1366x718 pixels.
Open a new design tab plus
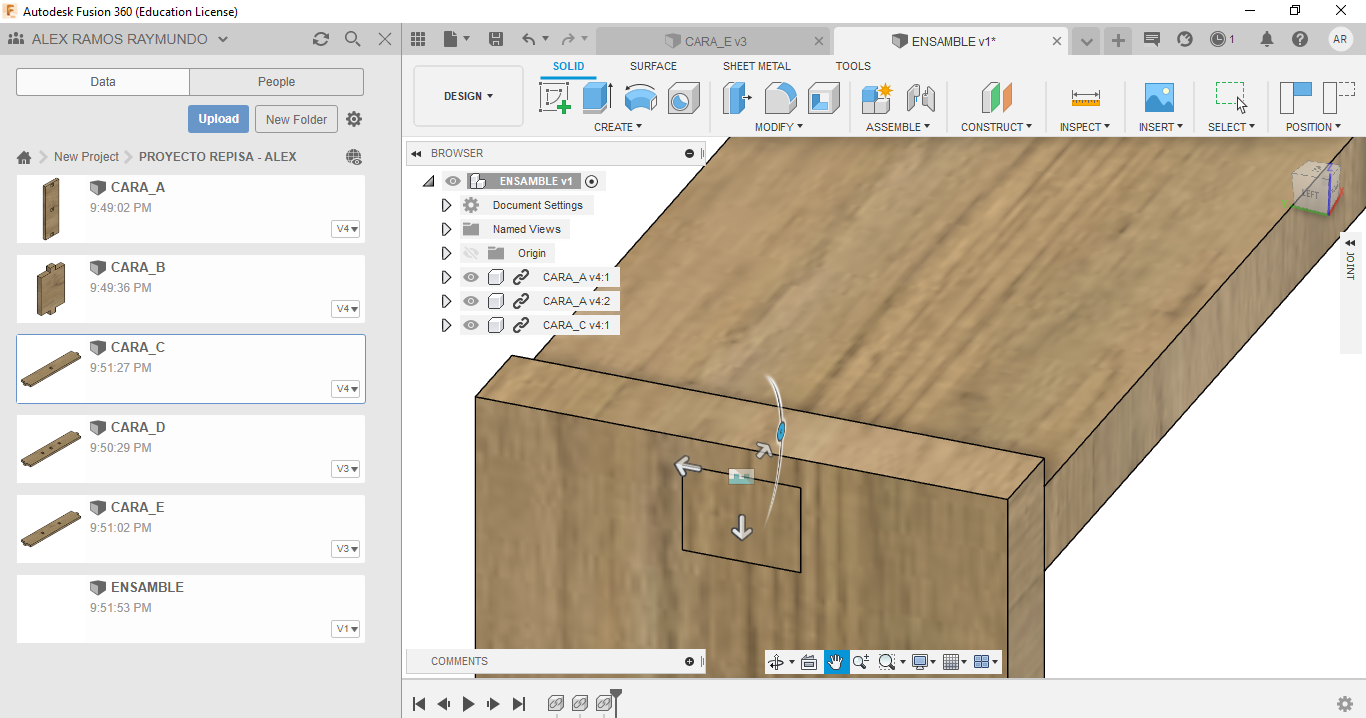point(1118,41)
